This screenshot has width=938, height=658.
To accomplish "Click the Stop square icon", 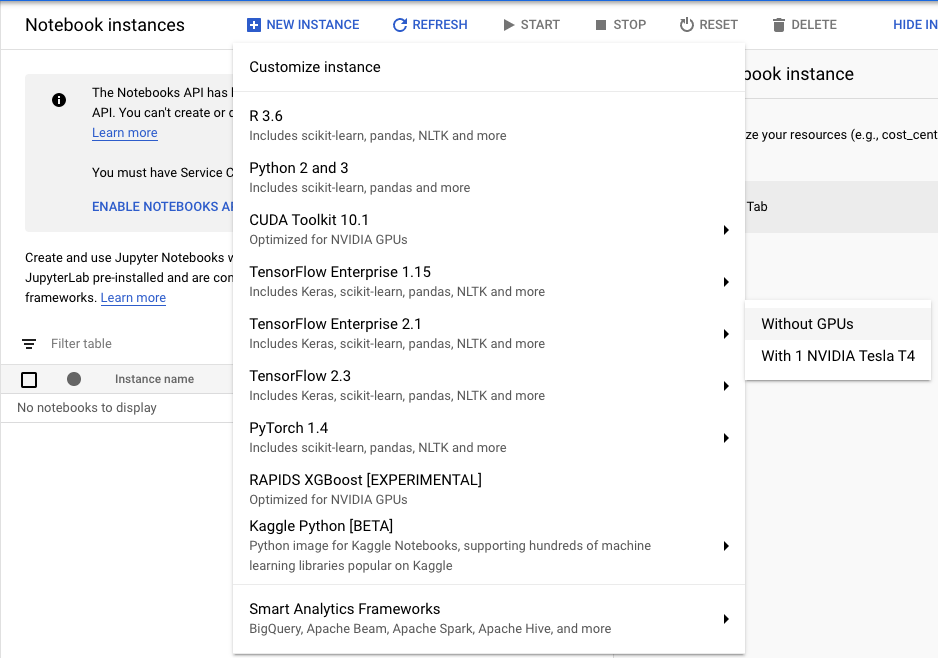I will [601, 25].
